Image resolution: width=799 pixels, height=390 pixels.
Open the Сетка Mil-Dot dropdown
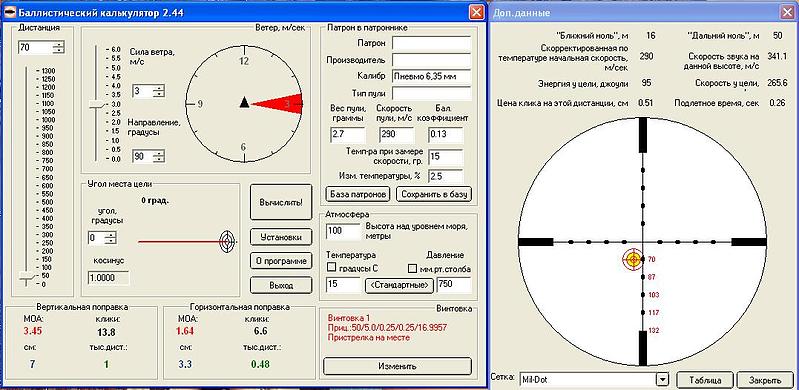(x=662, y=379)
